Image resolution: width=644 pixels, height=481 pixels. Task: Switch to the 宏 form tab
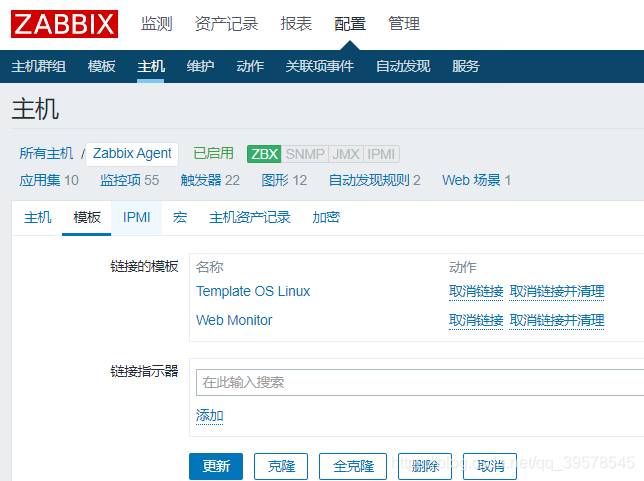(179, 217)
